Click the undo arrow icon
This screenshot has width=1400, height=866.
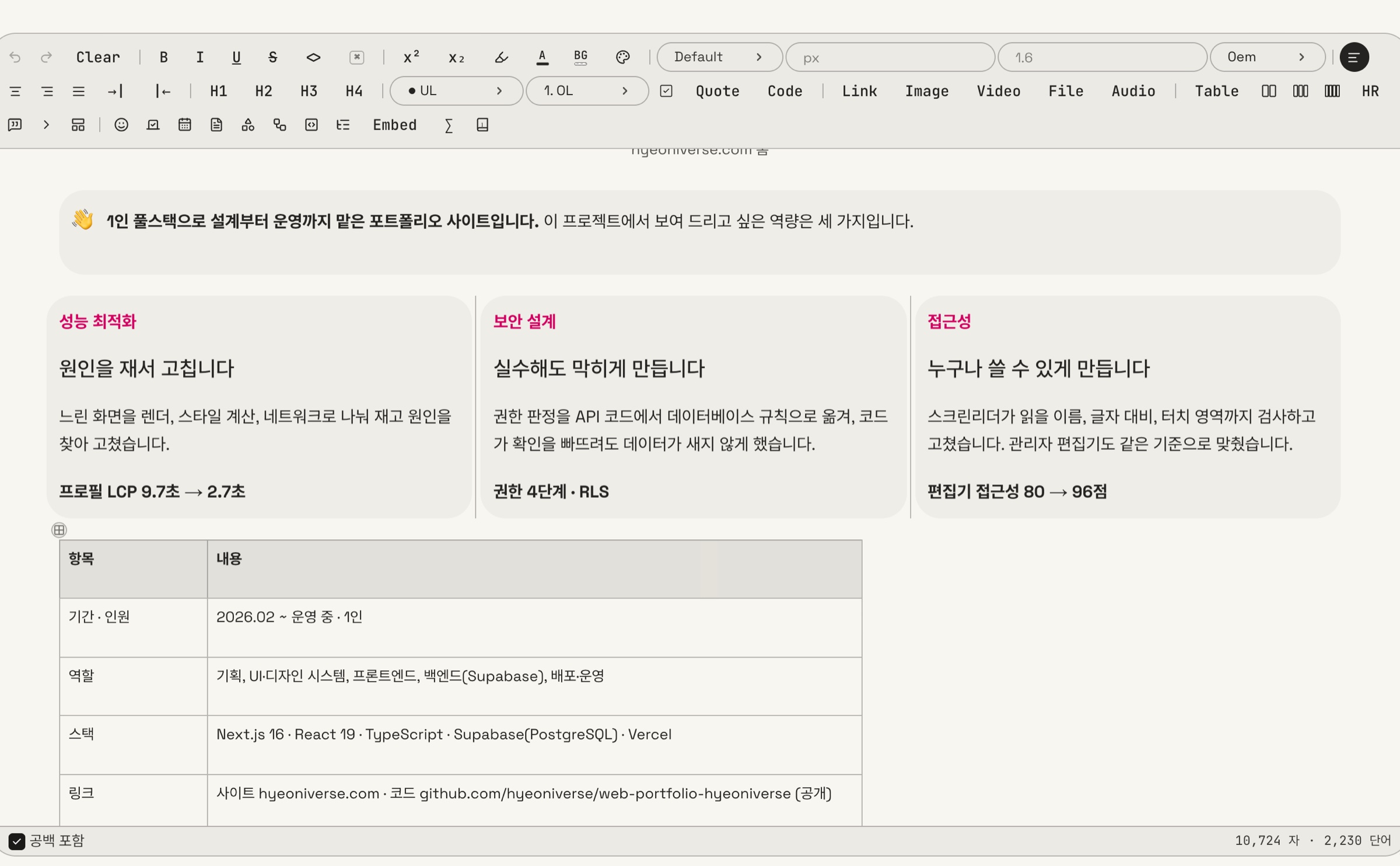[x=15, y=57]
